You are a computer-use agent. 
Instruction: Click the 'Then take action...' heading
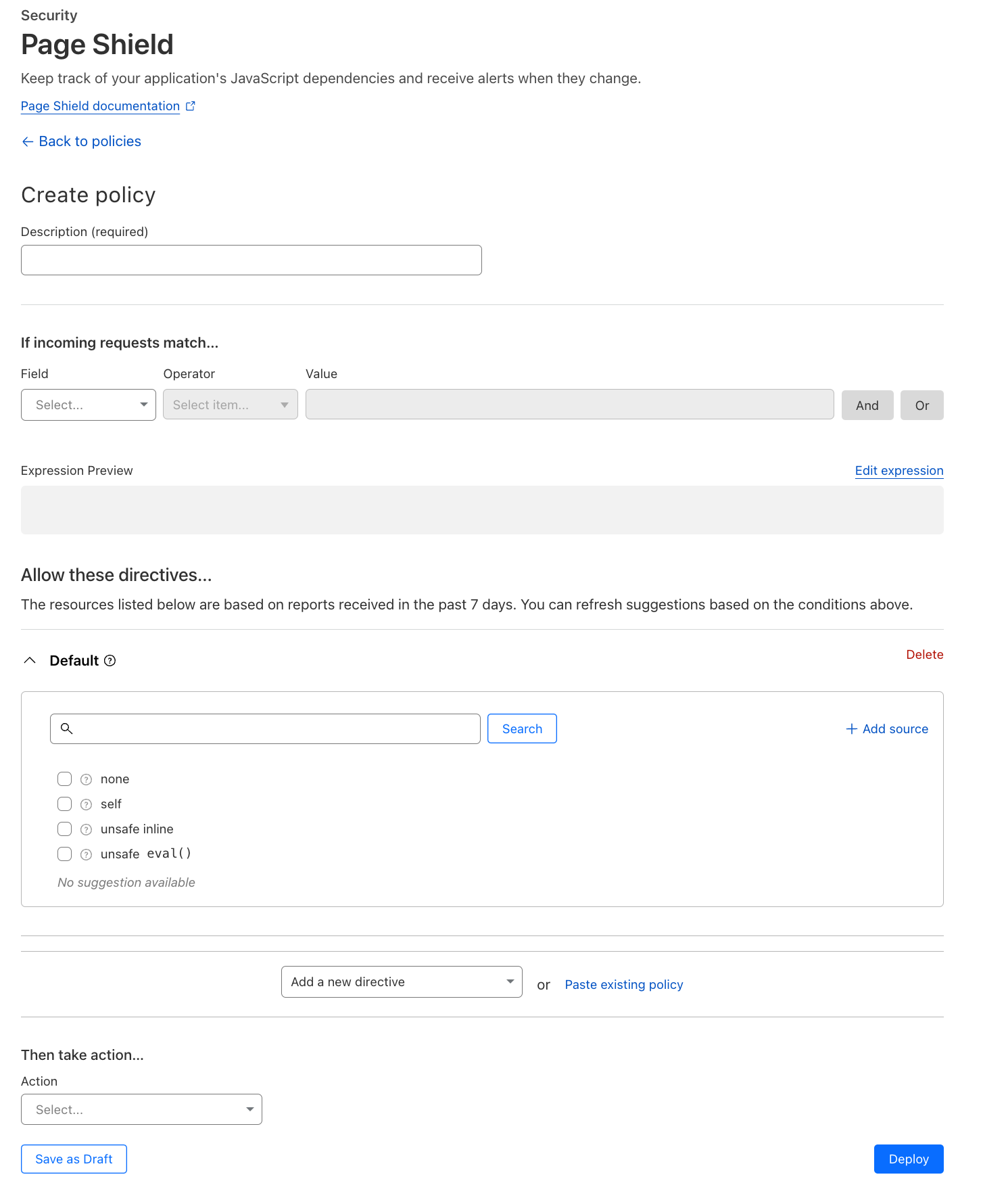[82, 1055]
